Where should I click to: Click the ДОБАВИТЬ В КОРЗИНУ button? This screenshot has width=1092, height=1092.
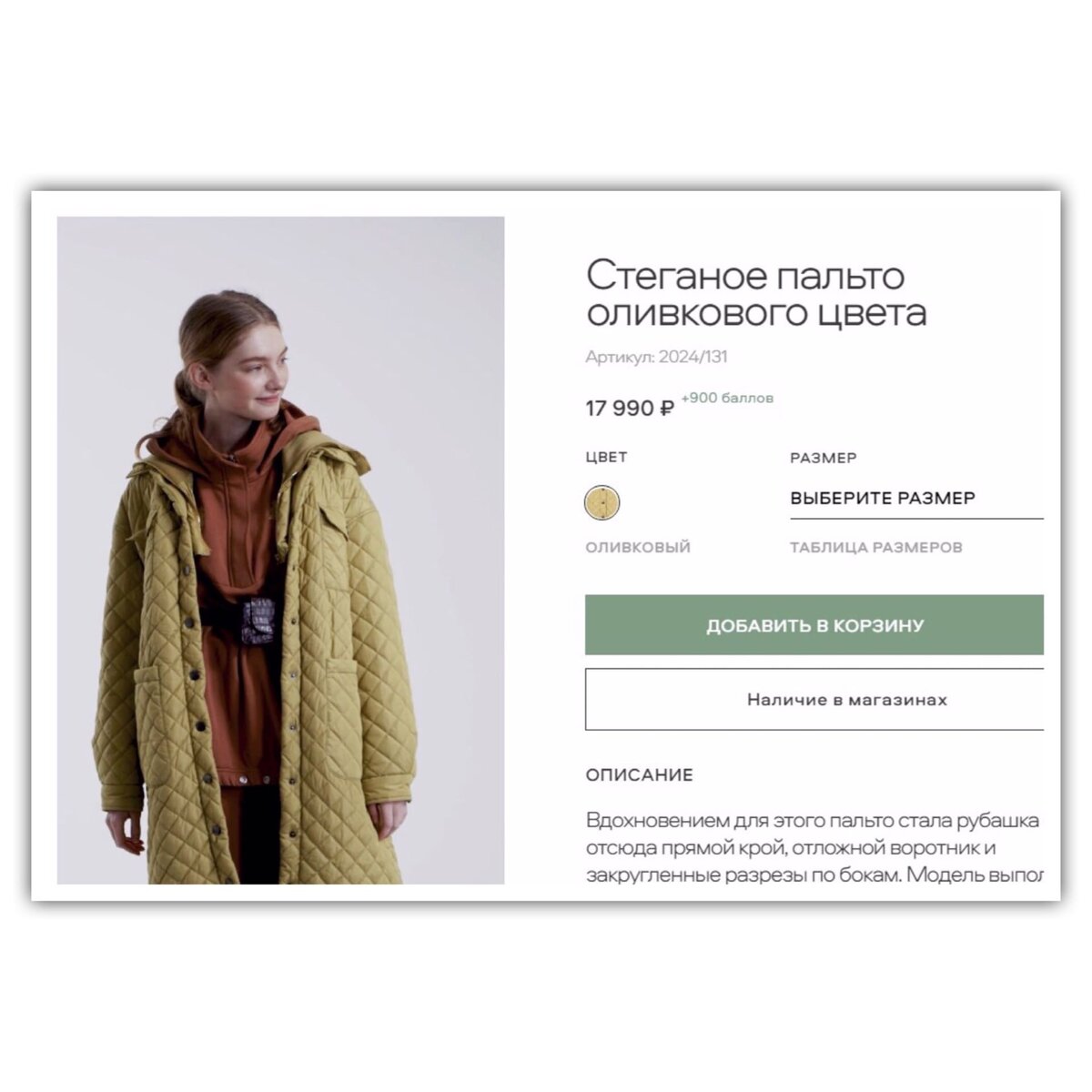(814, 625)
